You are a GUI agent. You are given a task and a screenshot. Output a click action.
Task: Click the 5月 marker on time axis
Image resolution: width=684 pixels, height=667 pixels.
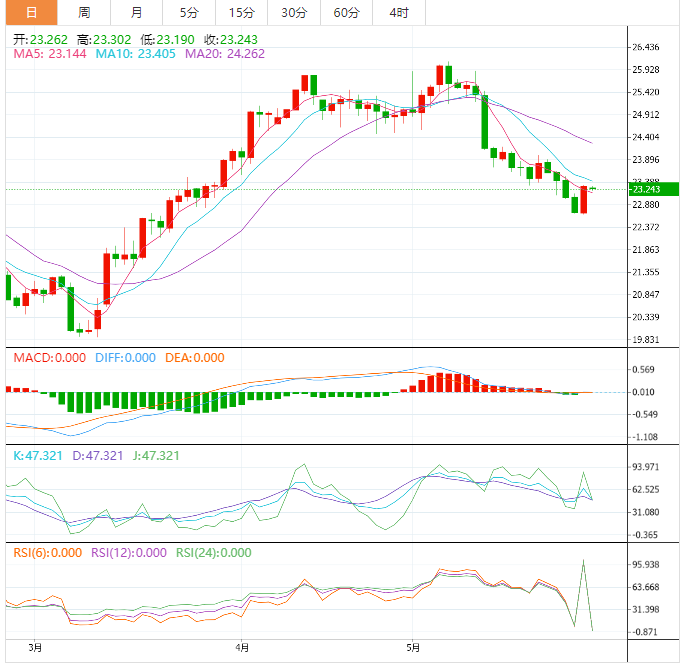411,649
